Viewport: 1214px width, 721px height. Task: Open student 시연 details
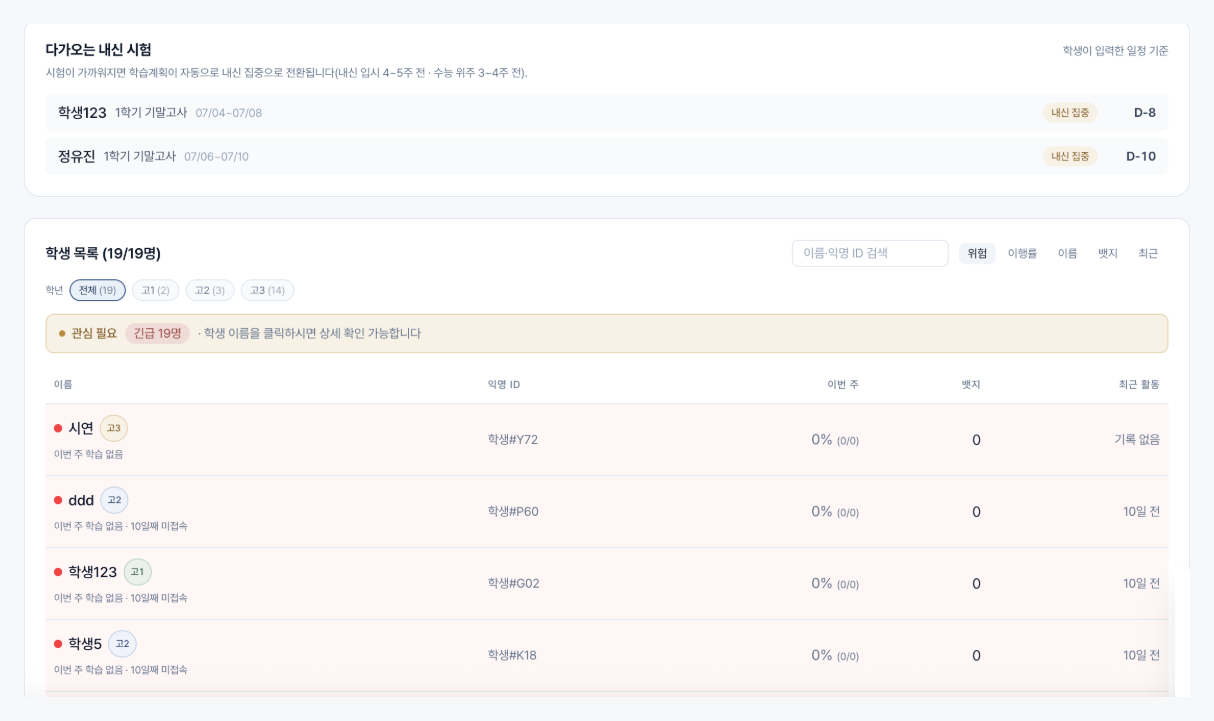coord(81,428)
